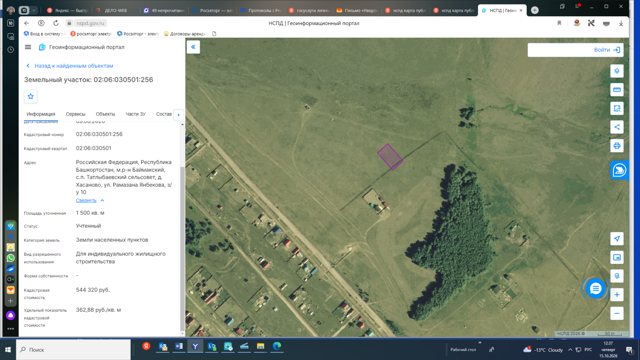Open Microsoft Edge from the taskbar
Image resolution: width=640 pixels, height=360 pixels.
277,347
